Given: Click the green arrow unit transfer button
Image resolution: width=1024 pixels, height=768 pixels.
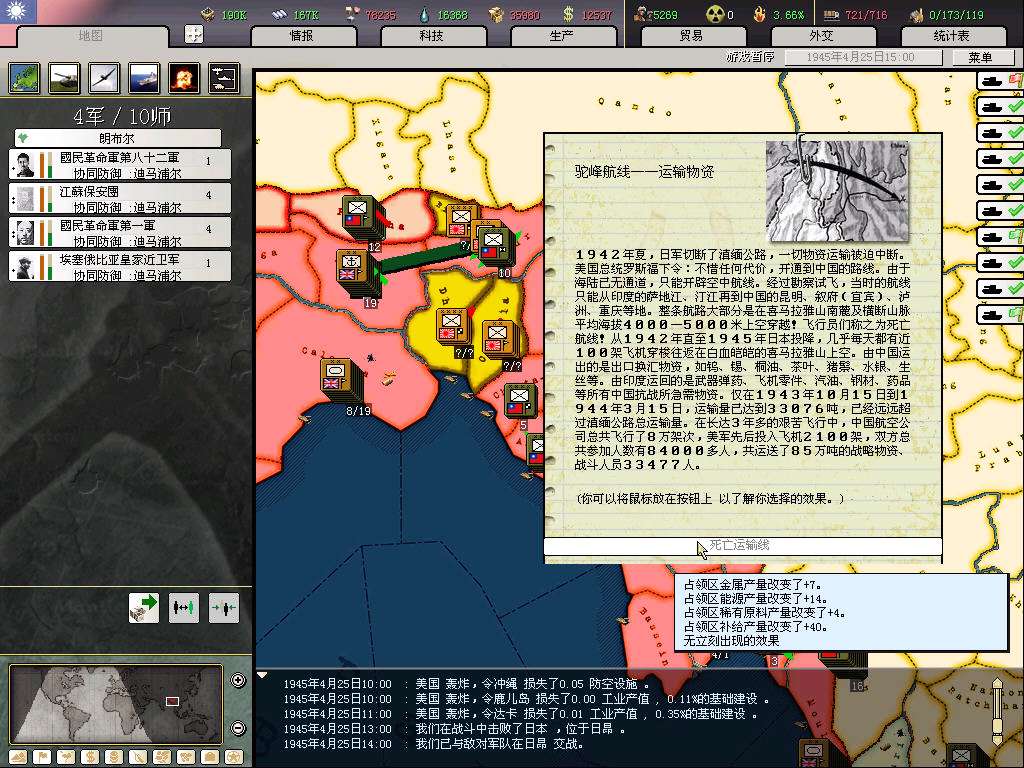Looking at the screenshot, I should [x=144, y=607].
